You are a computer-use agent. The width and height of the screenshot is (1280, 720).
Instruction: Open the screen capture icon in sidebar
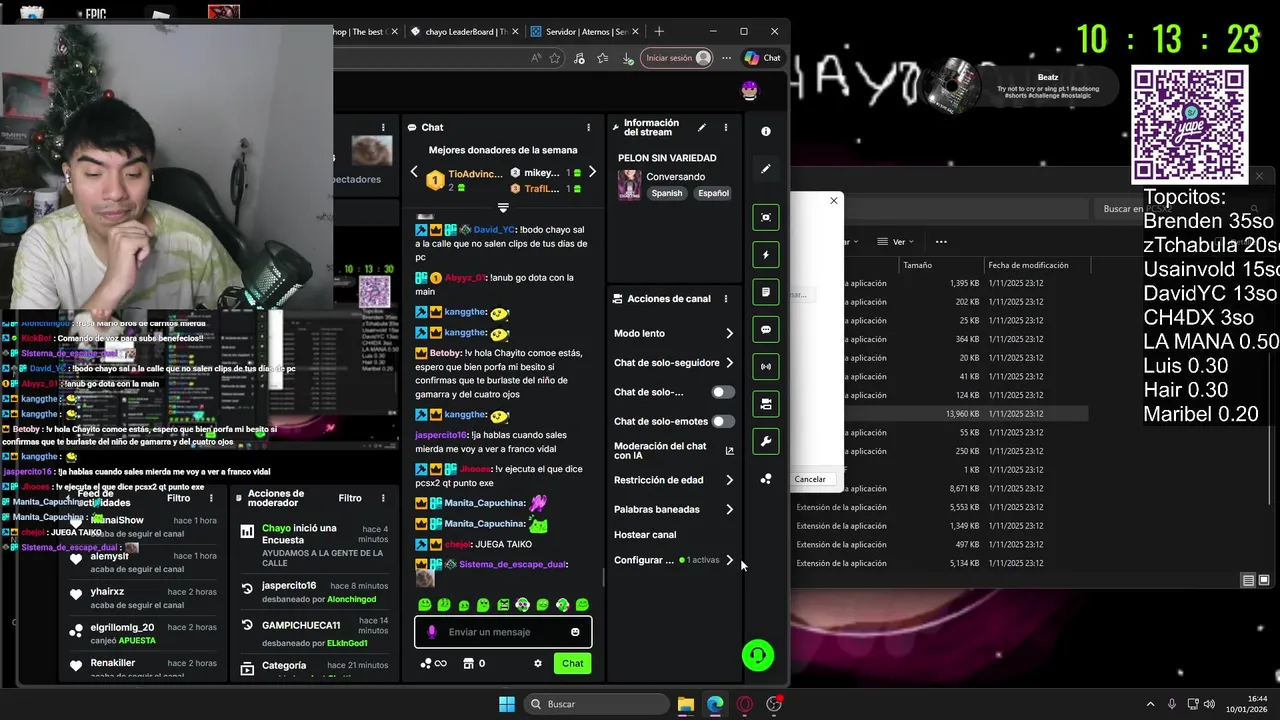click(766, 217)
